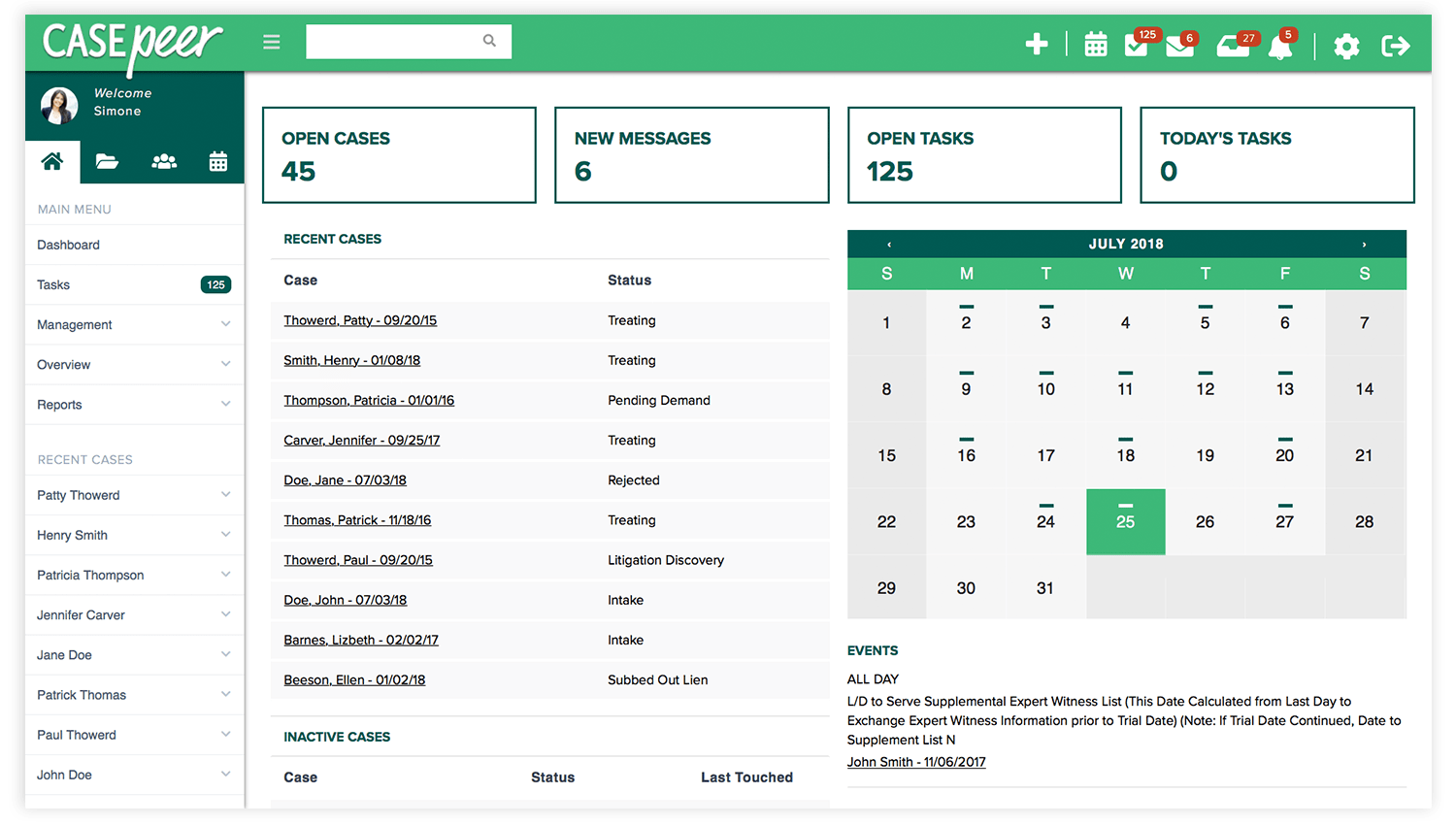Click the Home tab in the sidebar
Viewport: 1456px width, 826px height.
52,161
